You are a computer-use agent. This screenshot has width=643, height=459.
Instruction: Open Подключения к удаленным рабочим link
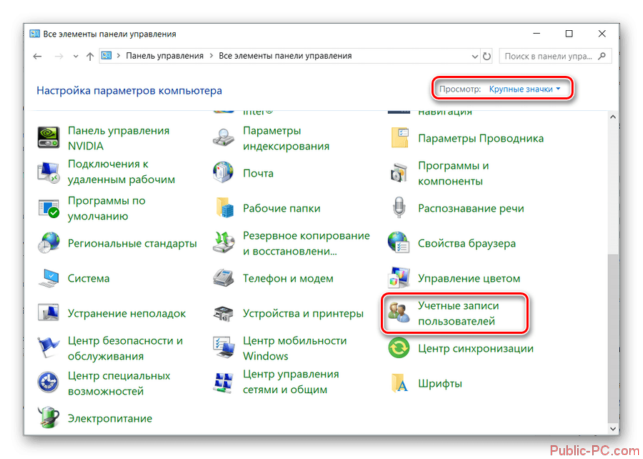(121, 172)
